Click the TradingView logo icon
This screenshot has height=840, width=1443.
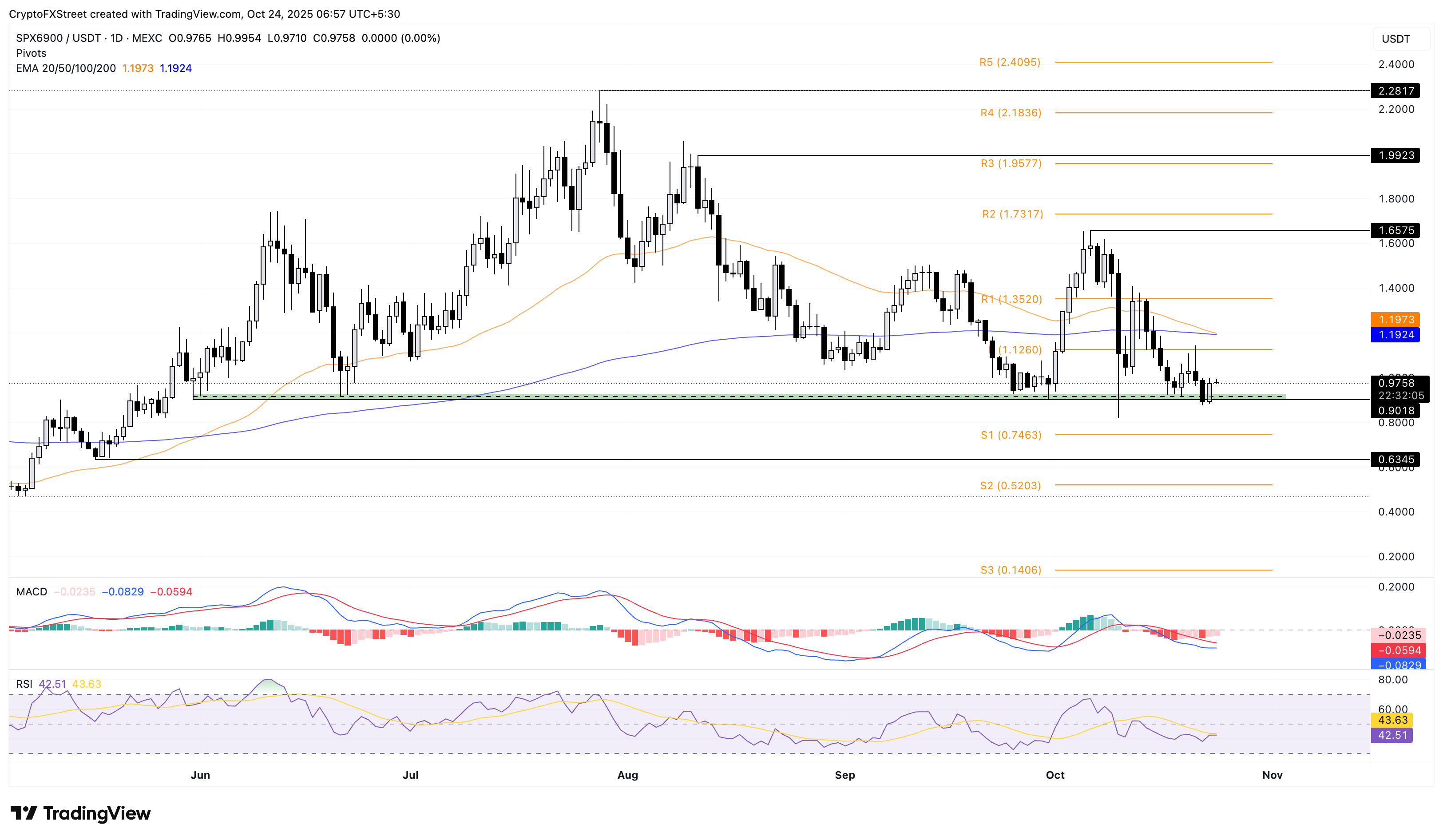(24, 812)
